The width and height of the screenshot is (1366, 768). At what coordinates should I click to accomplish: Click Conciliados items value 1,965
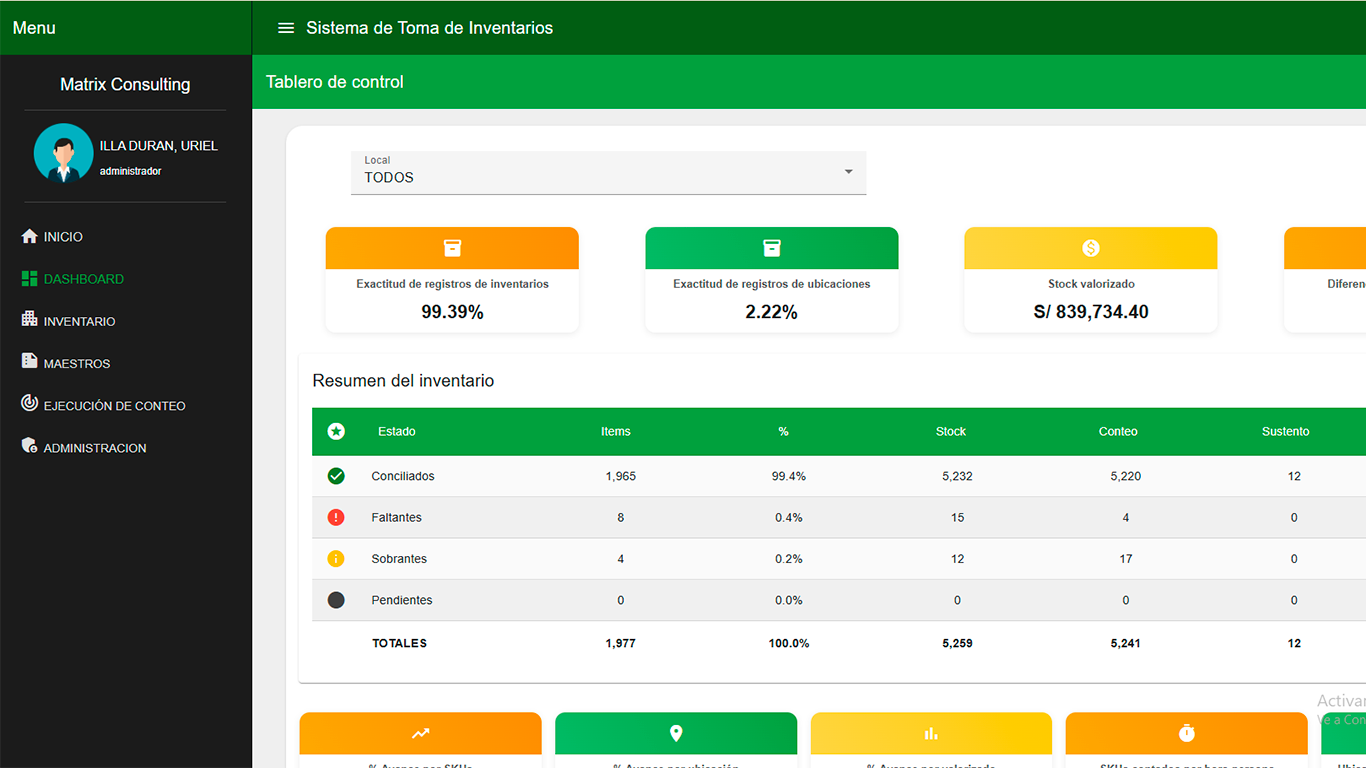click(x=621, y=476)
